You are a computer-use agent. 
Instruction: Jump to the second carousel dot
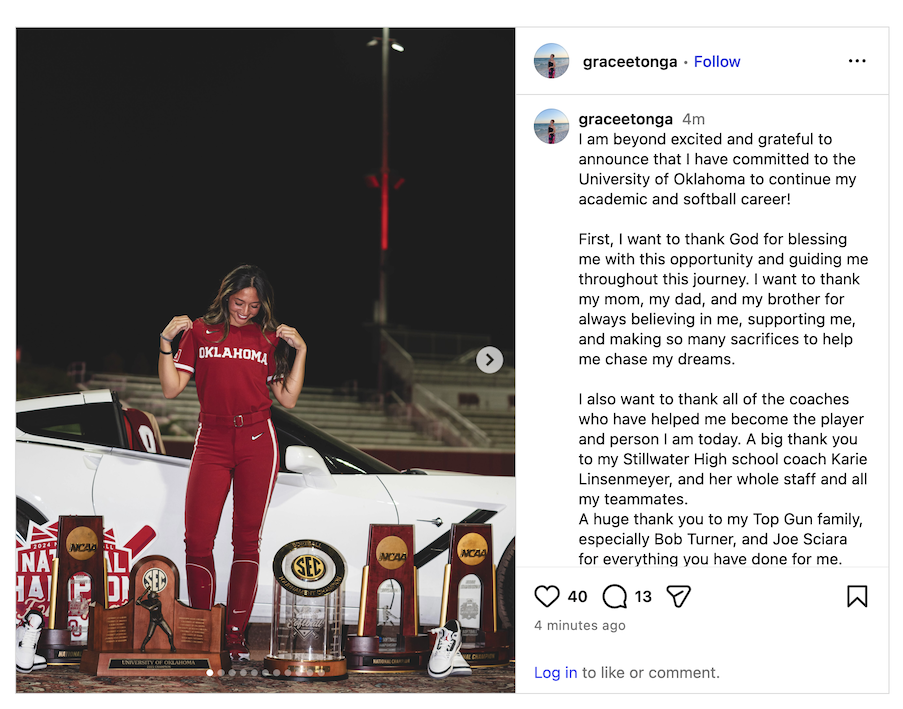point(221,673)
